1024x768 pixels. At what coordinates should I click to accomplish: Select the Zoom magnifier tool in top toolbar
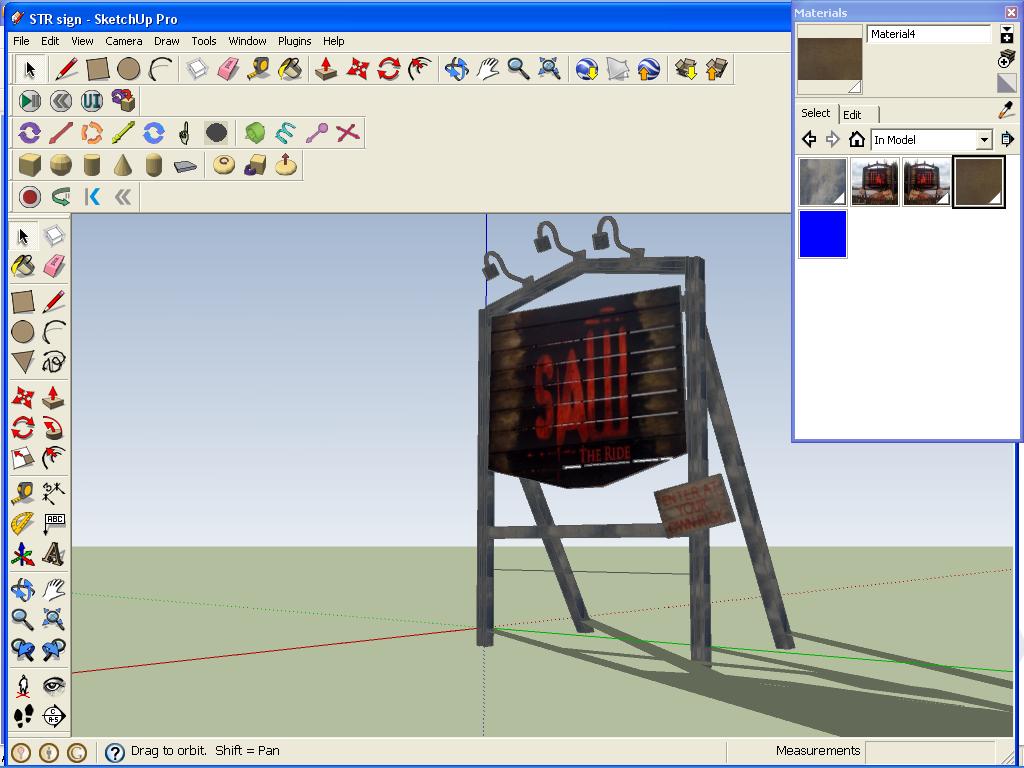(519, 69)
